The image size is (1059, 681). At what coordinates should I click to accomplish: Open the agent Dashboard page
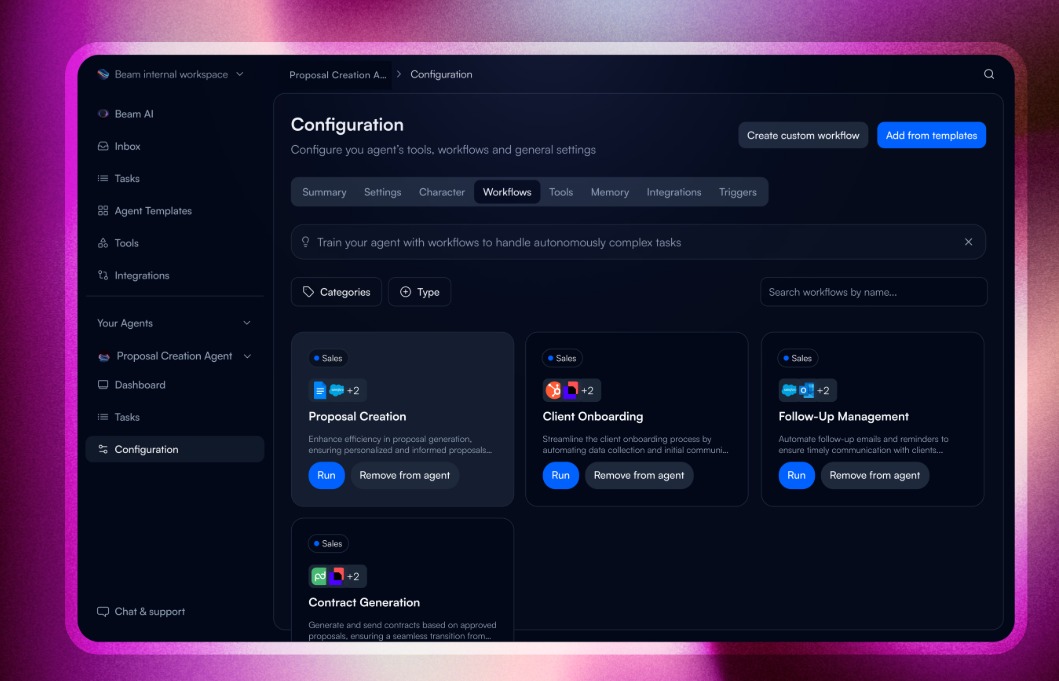[x=139, y=385]
